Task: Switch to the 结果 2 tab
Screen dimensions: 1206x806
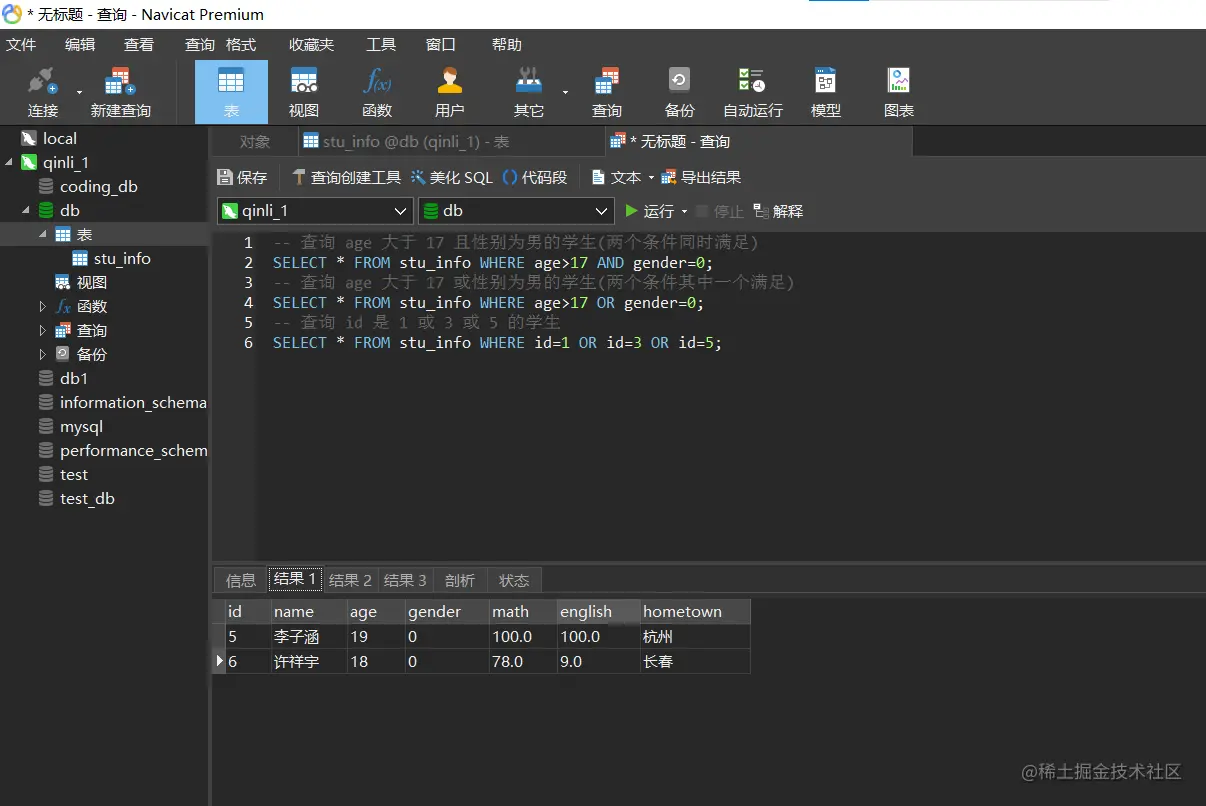Action: click(x=350, y=580)
